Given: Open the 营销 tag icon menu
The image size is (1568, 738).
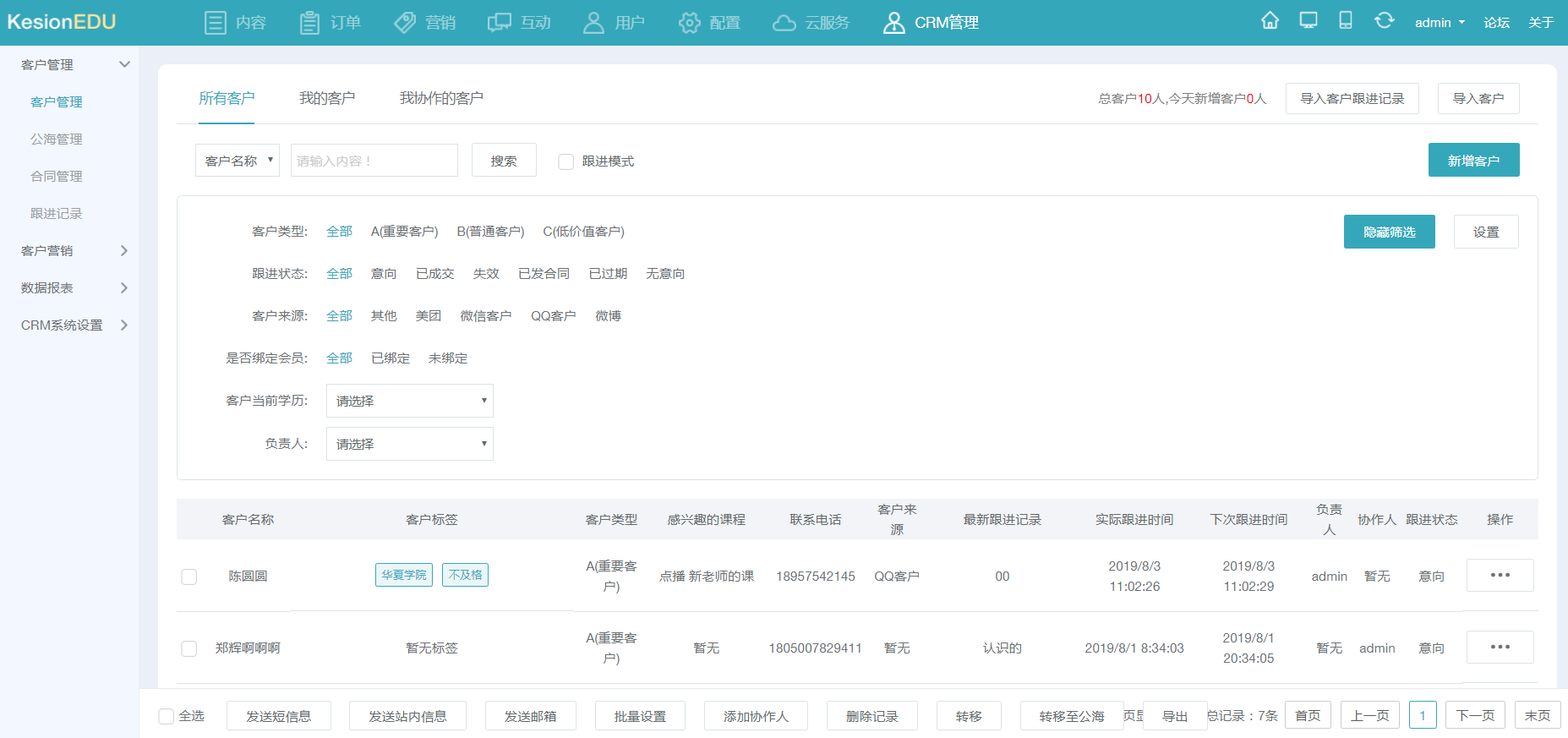Looking at the screenshot, I should pyautogui.click(x=405, y=23).
